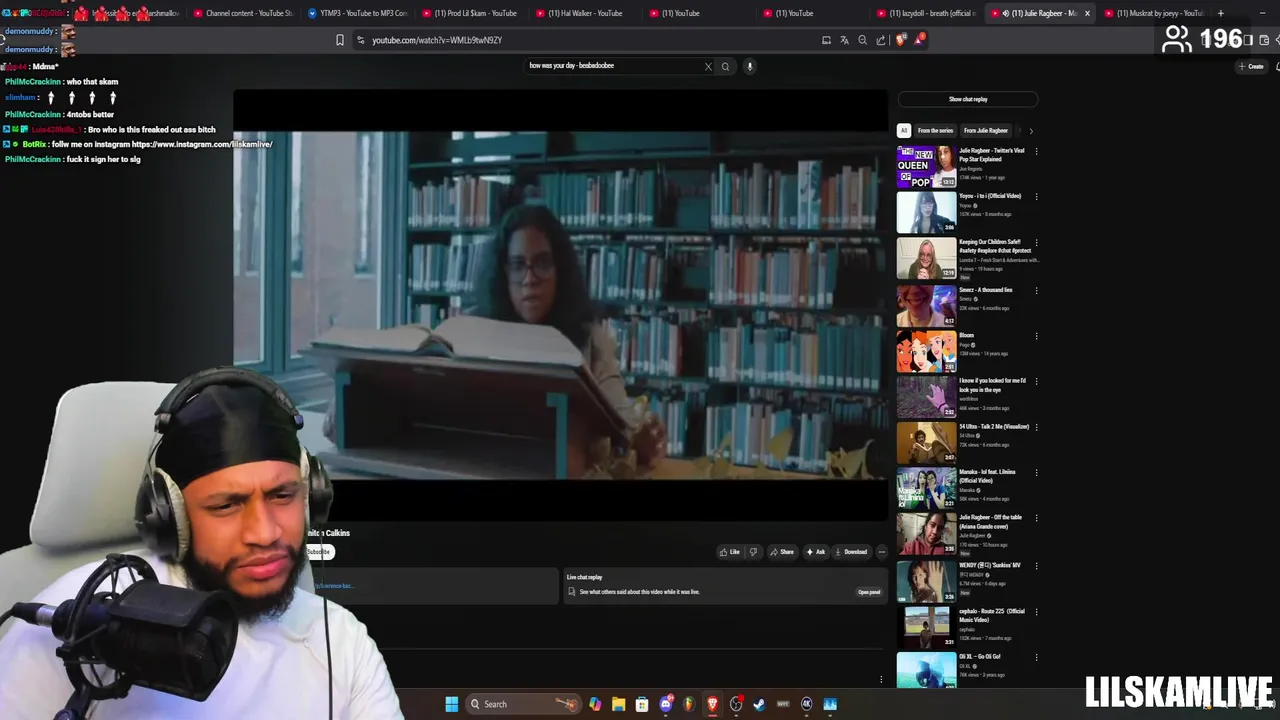Screen dimensions: 1280x720
Task: Select the All filter chip
Action: pos(903,131)
